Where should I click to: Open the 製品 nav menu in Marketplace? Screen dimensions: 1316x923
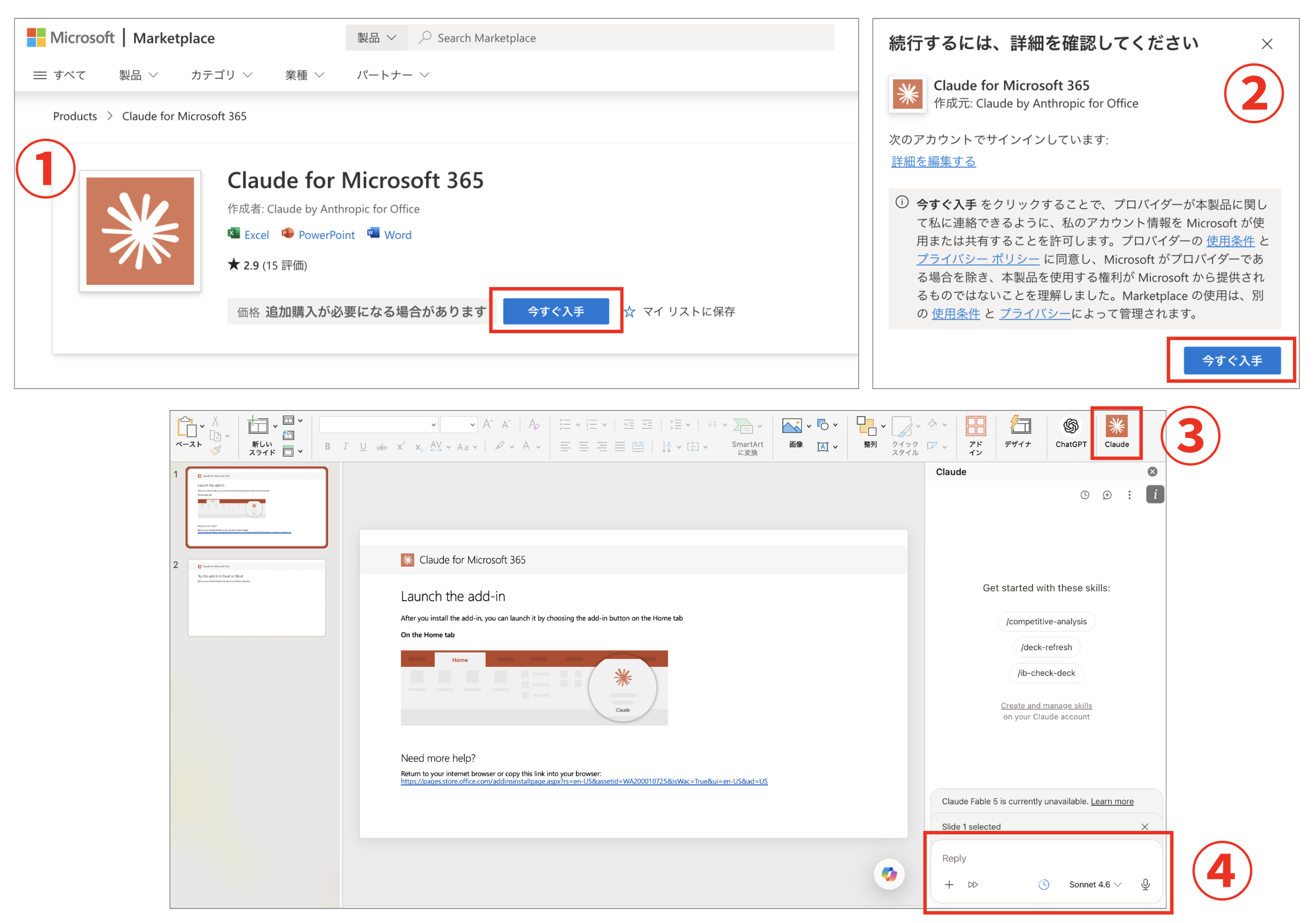[x=138, y=75]
